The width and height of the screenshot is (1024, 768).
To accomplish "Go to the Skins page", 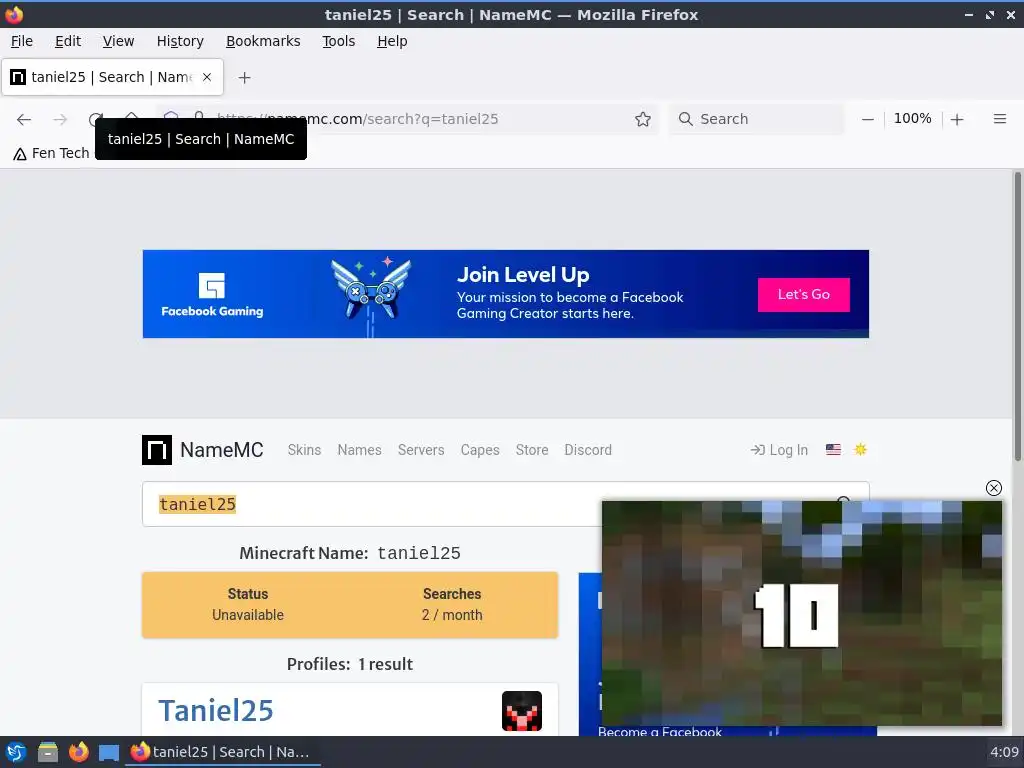I will [x=304, y=450].
